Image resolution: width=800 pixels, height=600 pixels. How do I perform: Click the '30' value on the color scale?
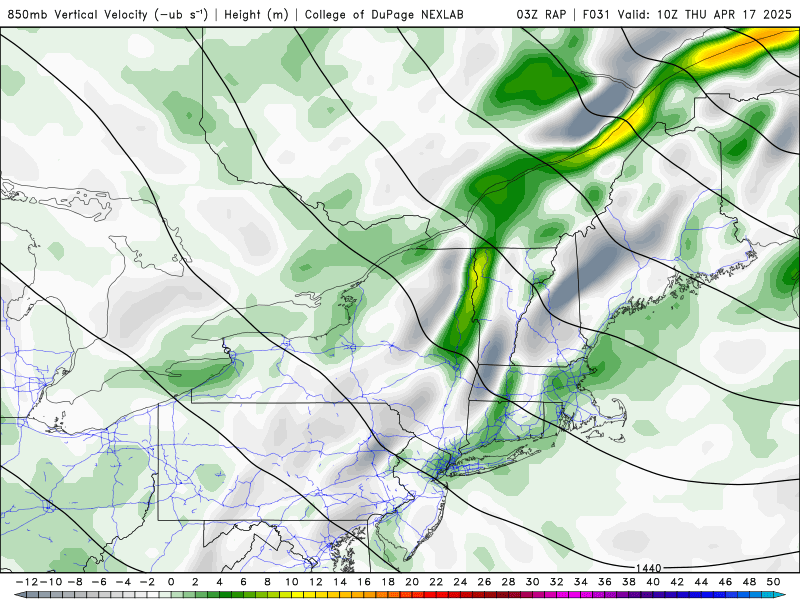(533, 582)
